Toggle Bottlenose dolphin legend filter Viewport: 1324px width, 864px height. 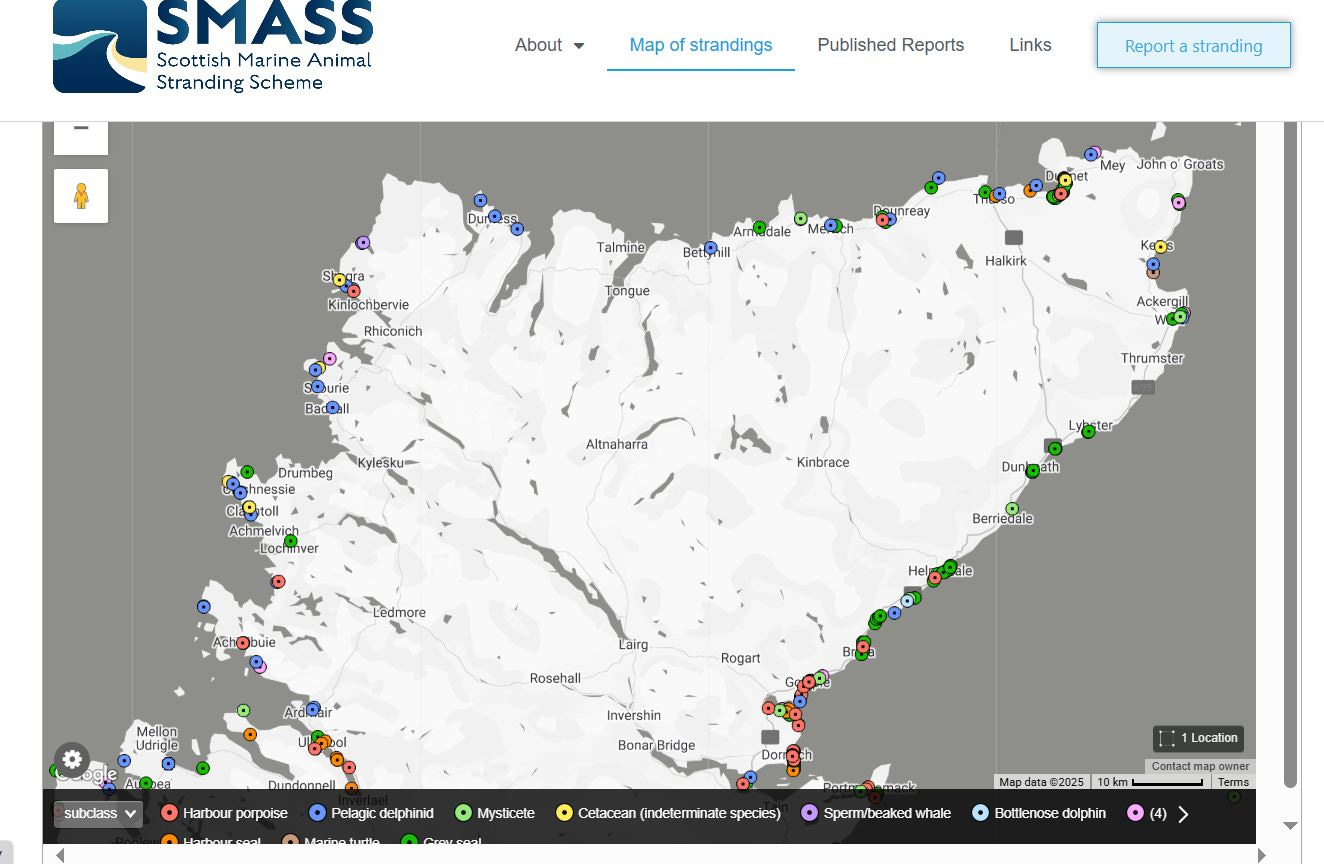(x=1039, y=813)
